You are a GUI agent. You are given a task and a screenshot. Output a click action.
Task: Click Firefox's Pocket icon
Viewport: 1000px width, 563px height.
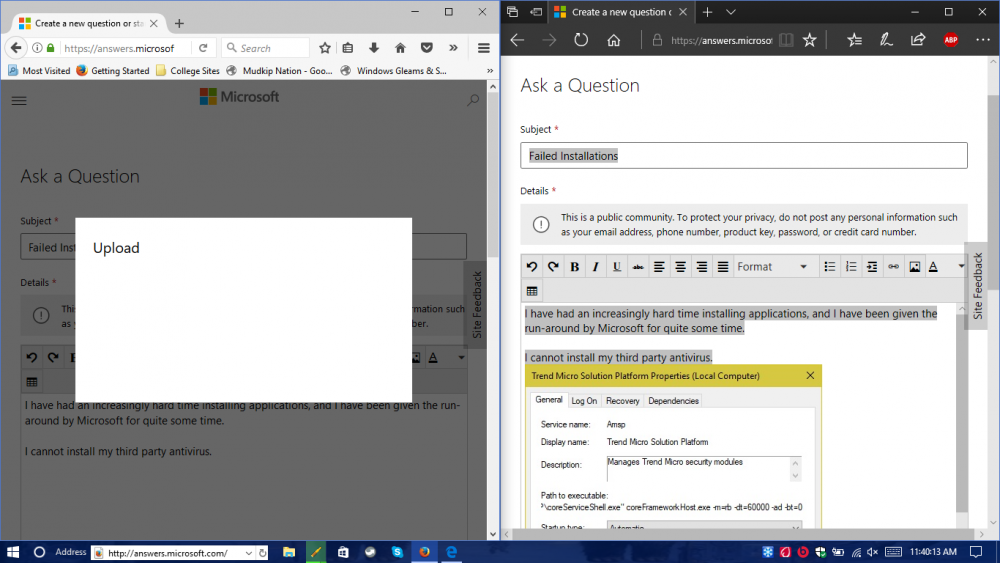[x=426, y=48]
